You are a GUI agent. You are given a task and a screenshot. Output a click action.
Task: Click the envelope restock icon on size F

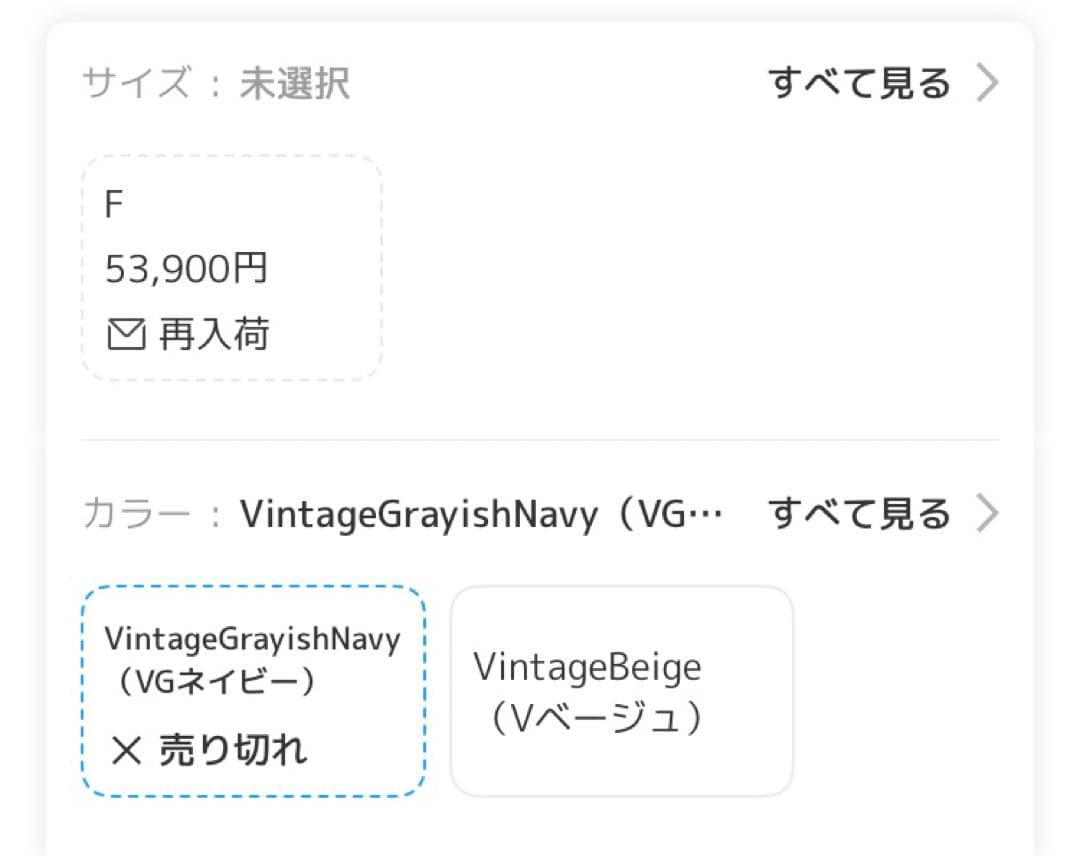coord(124,333)
